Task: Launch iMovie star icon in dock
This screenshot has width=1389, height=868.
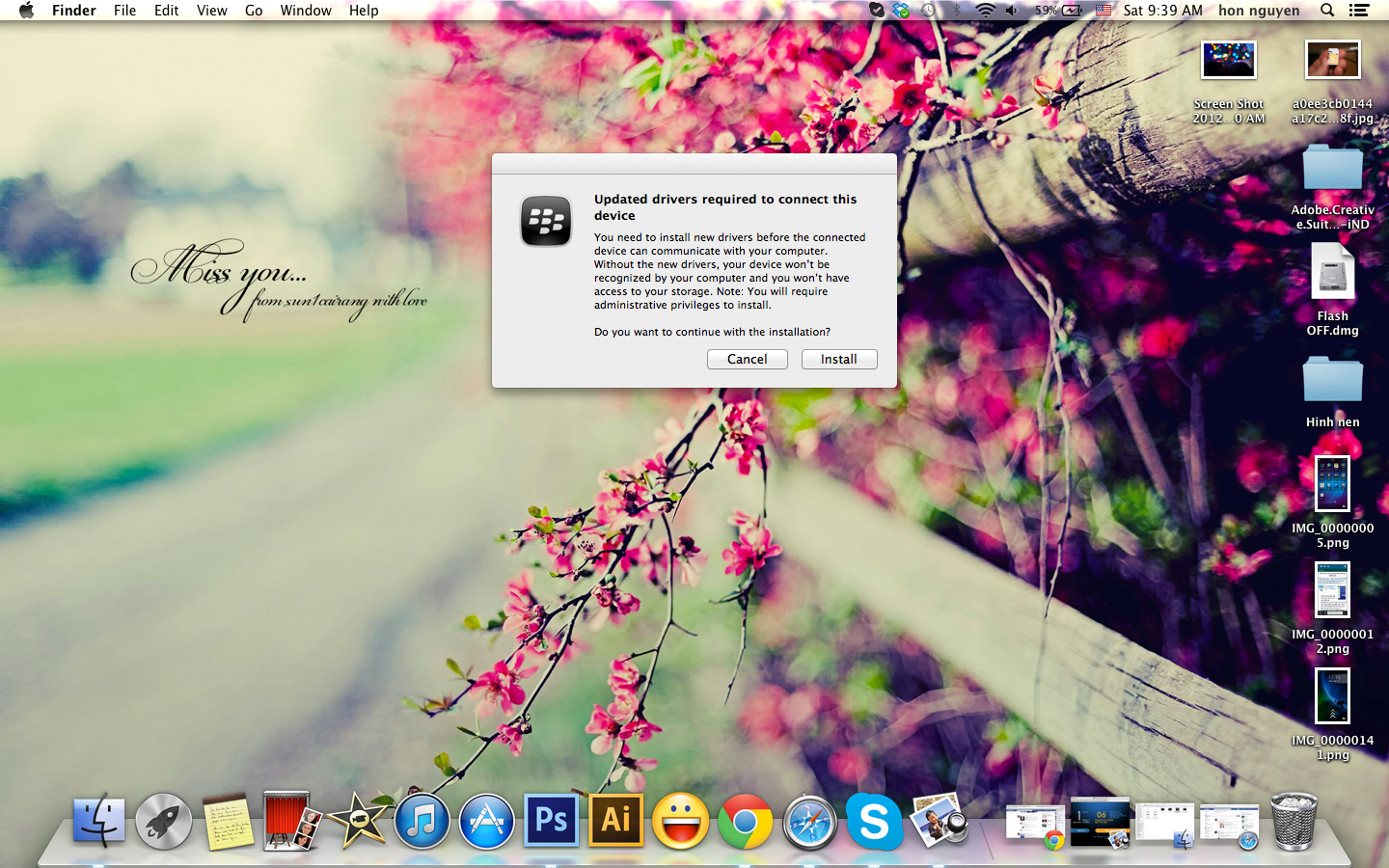Action: 358,821
